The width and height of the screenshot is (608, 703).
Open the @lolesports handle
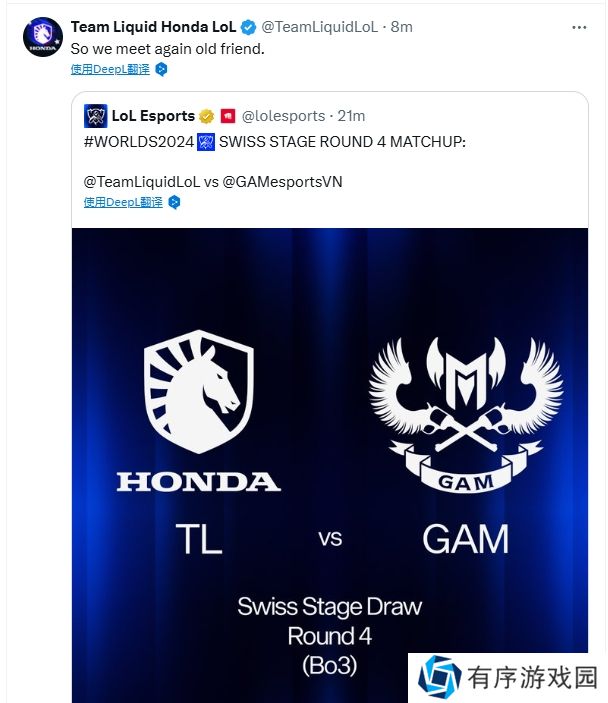286,116
